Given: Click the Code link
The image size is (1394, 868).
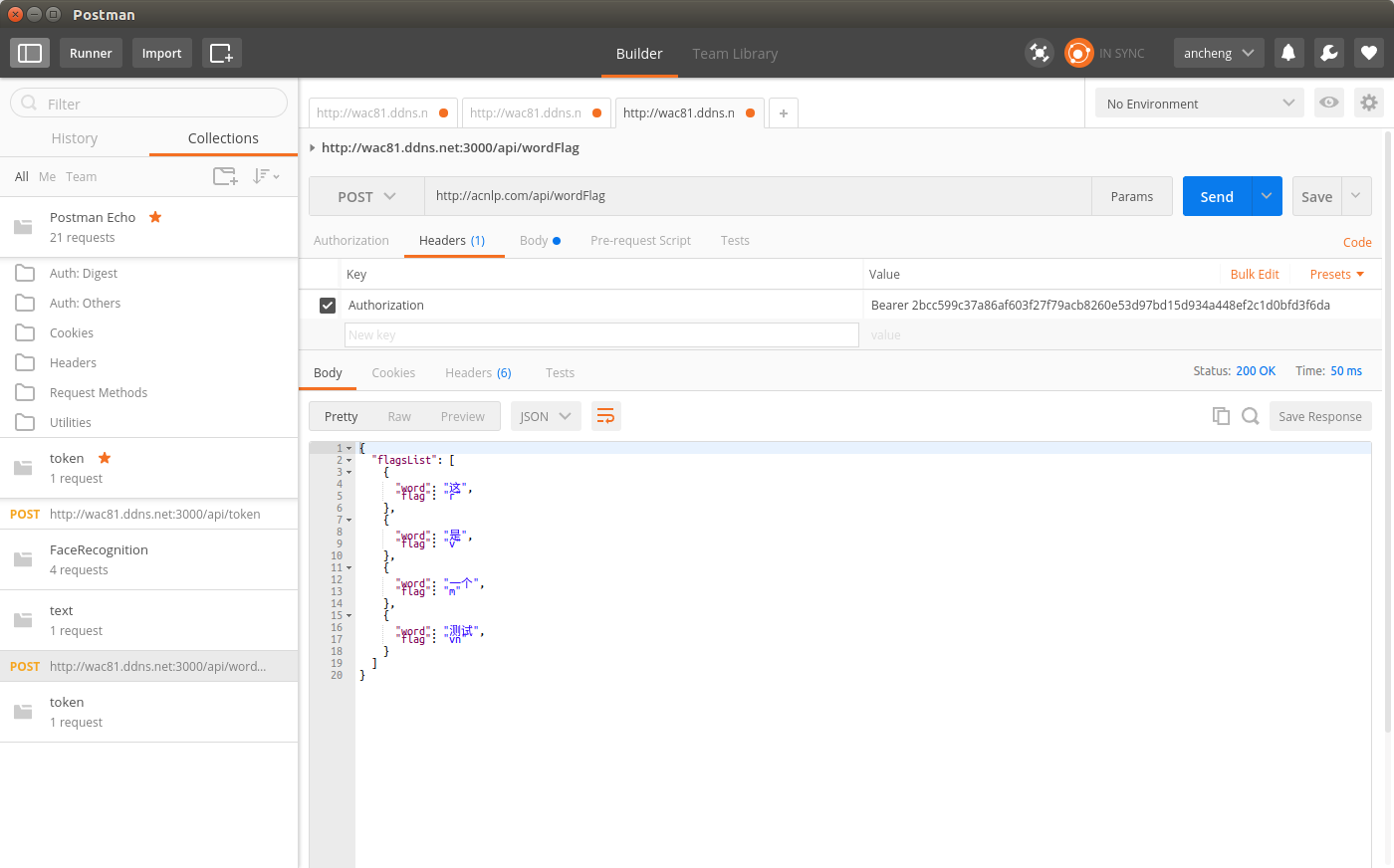Looking at the screenshot, I should (x=1357, y=242).
